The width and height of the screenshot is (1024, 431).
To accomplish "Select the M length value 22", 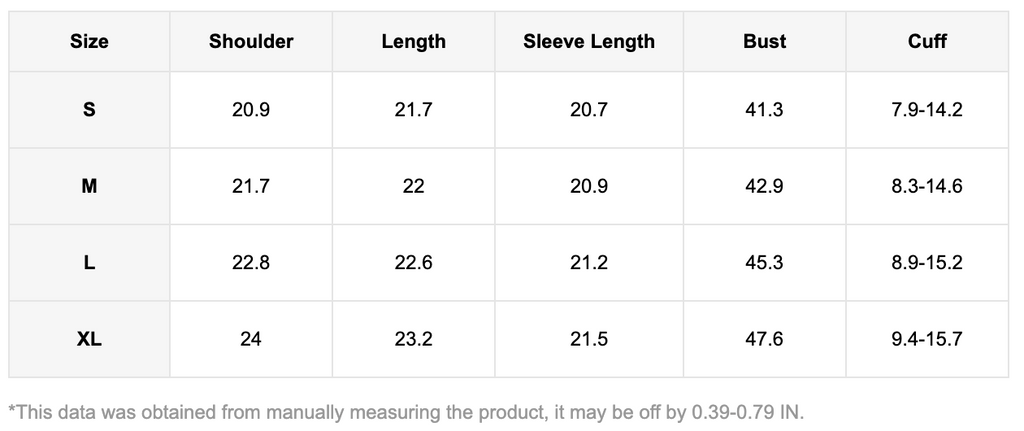I will click(x=413, y=186).
